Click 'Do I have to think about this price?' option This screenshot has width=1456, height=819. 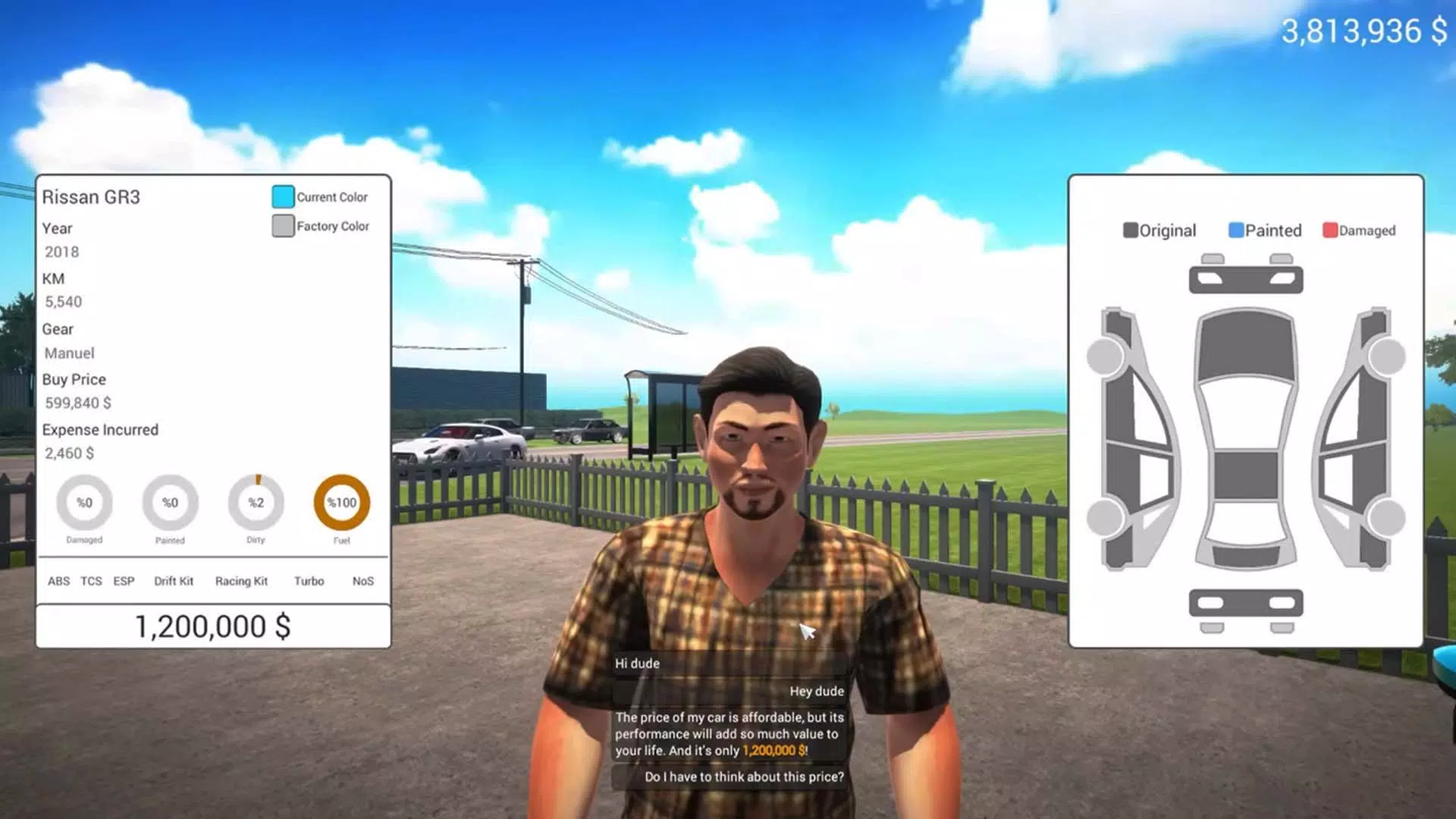click(x=744, y=776)
